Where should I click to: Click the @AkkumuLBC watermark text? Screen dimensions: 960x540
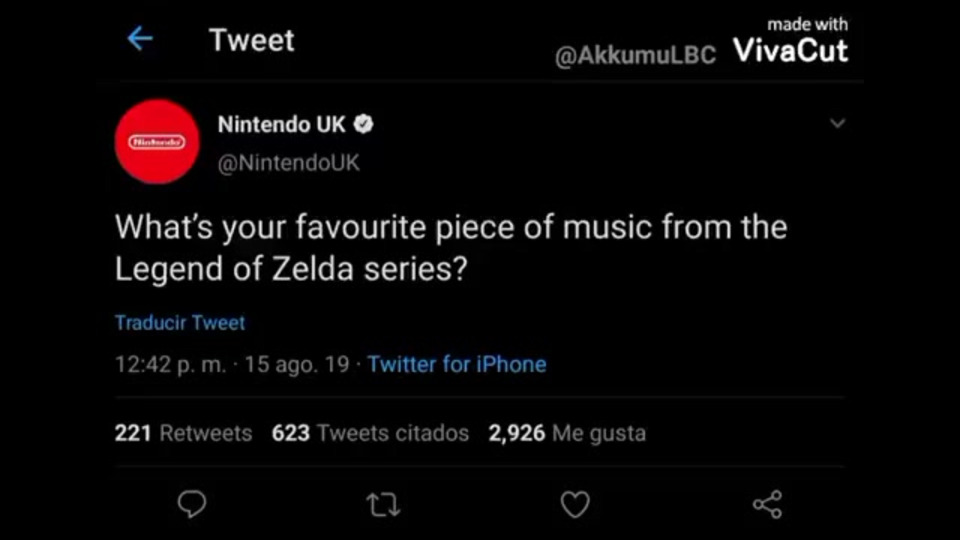(636, 56)
